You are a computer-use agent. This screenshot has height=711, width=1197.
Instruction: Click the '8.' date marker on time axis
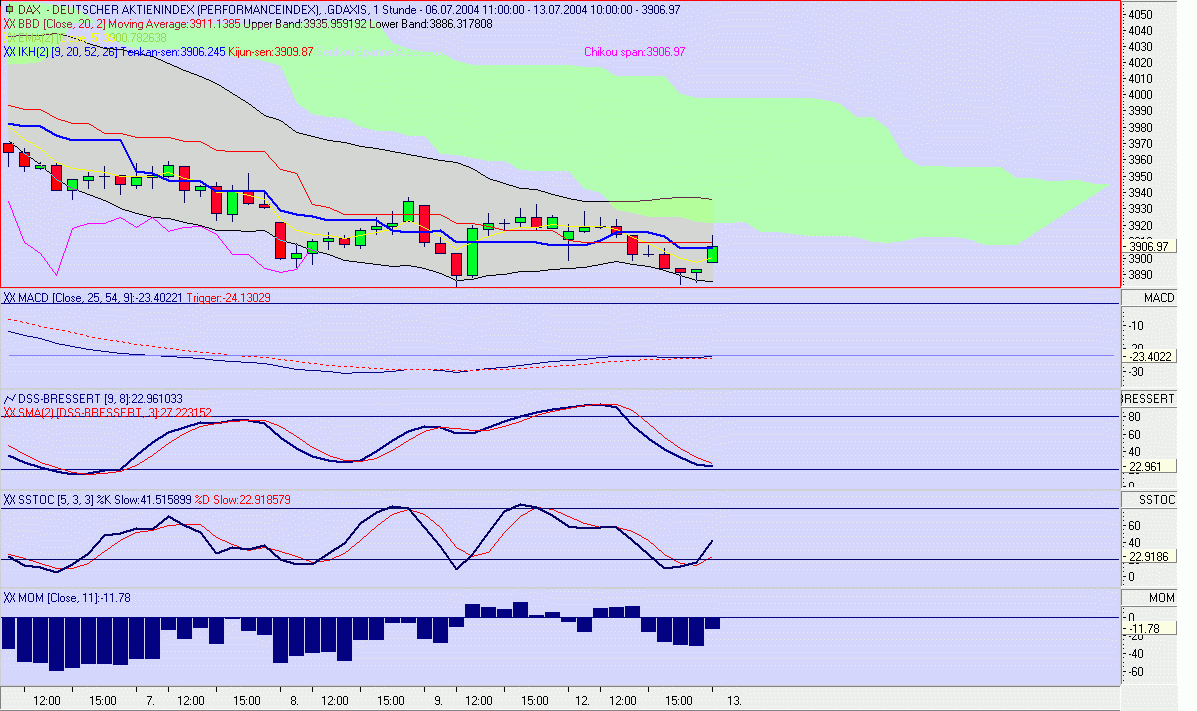[x=294, y=700]
